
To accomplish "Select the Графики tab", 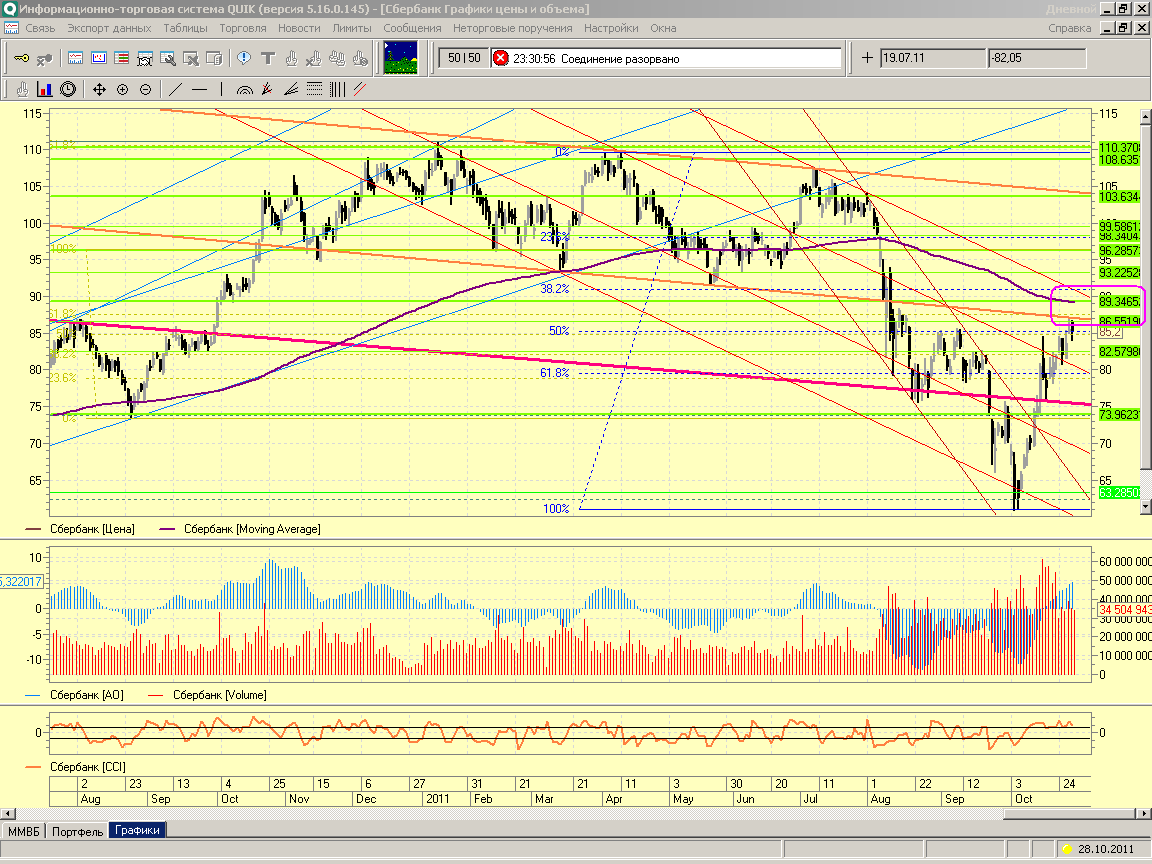I will [137, 830].
